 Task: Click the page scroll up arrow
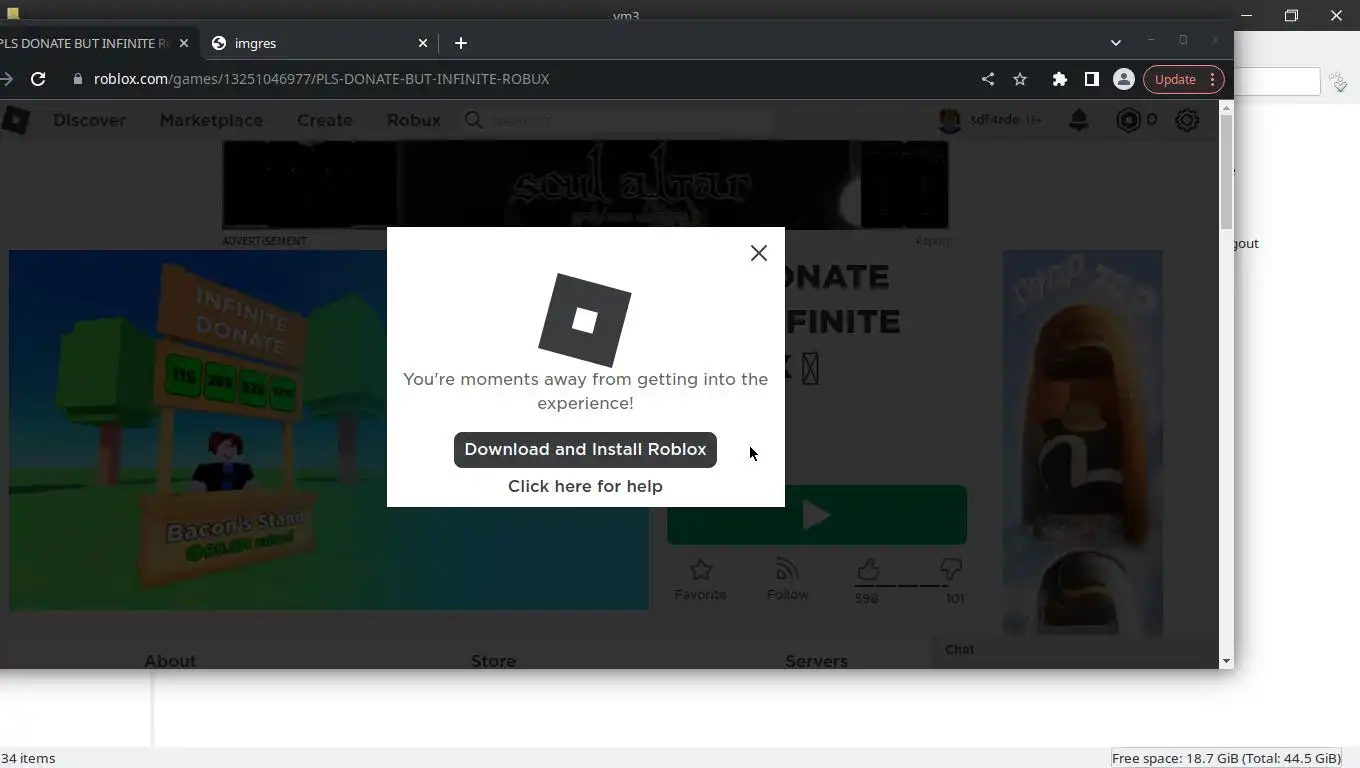click(1226, 107)
